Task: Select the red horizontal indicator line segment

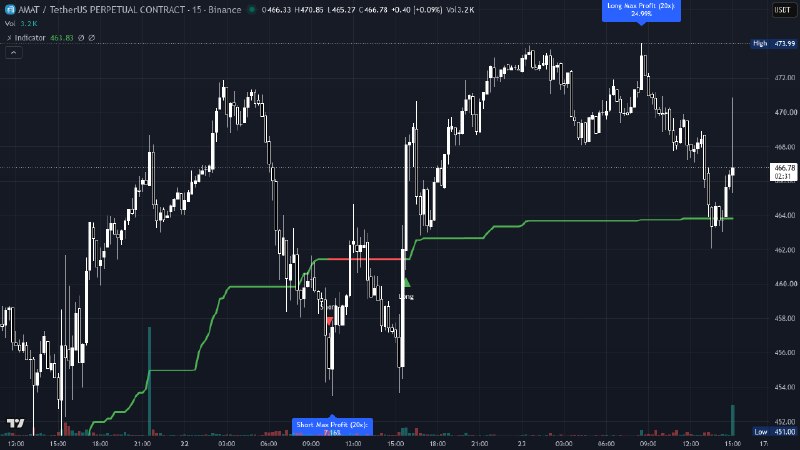Action: click(x=365, y=259)
